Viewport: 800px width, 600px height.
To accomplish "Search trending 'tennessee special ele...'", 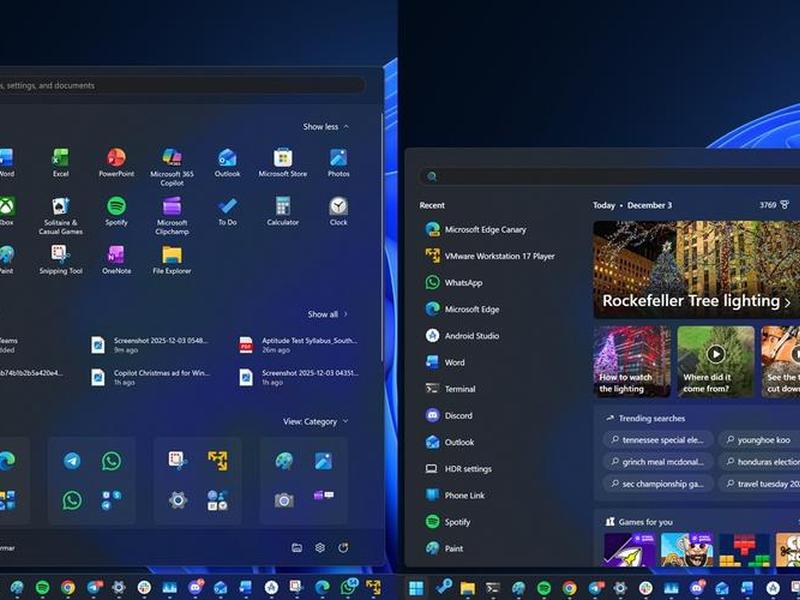I will click(658, 440).
